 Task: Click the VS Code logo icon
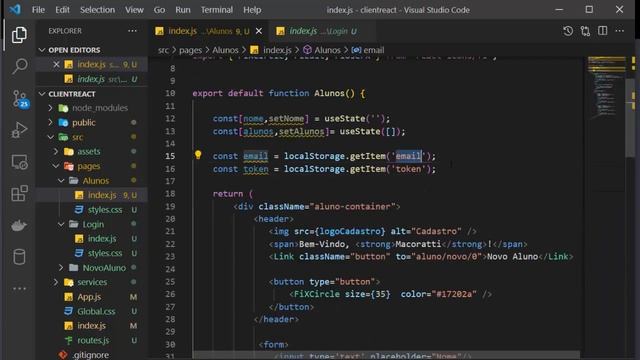[15, 9]
